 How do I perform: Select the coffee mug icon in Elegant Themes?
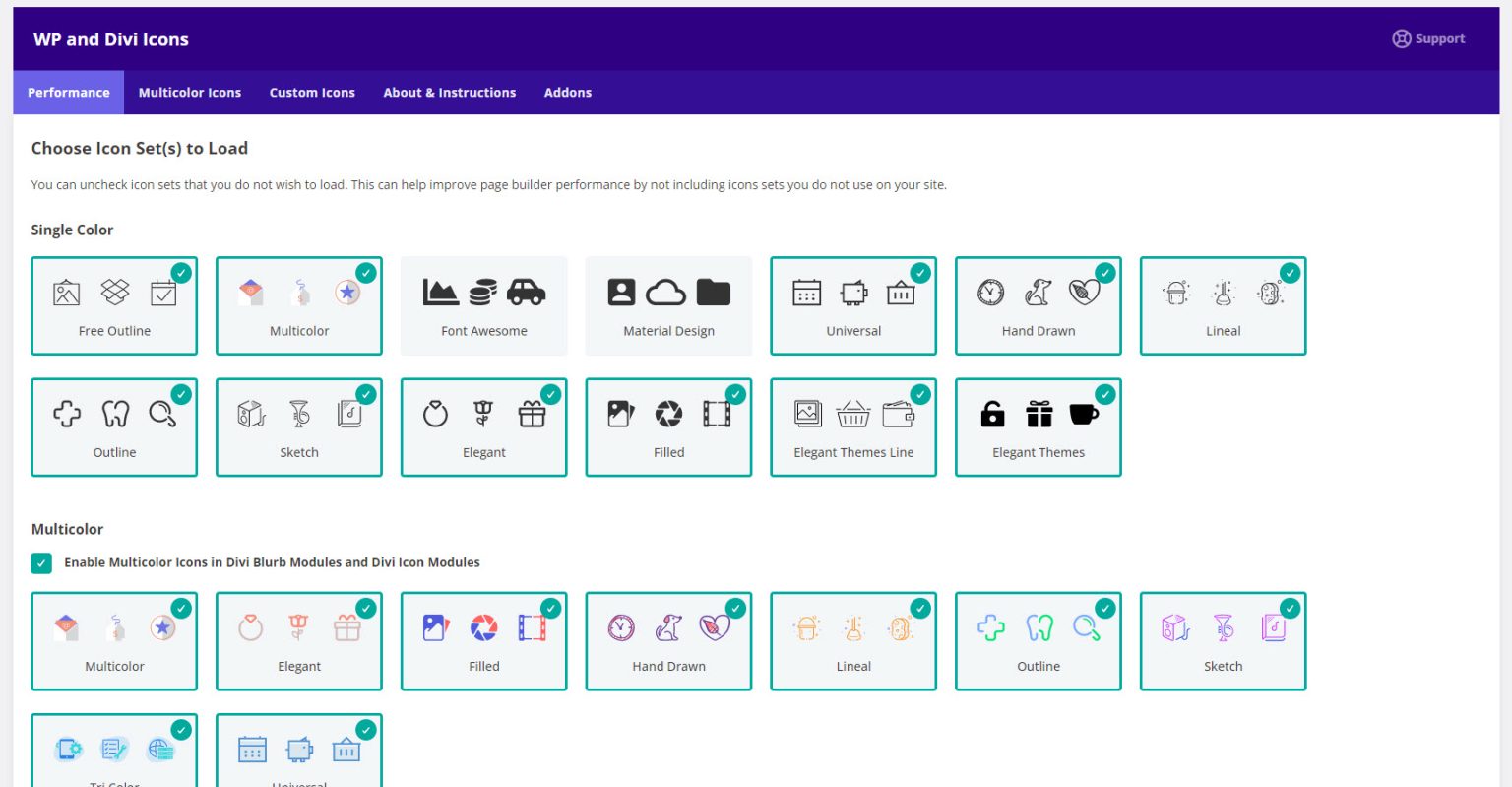(x=1083, y=414)
